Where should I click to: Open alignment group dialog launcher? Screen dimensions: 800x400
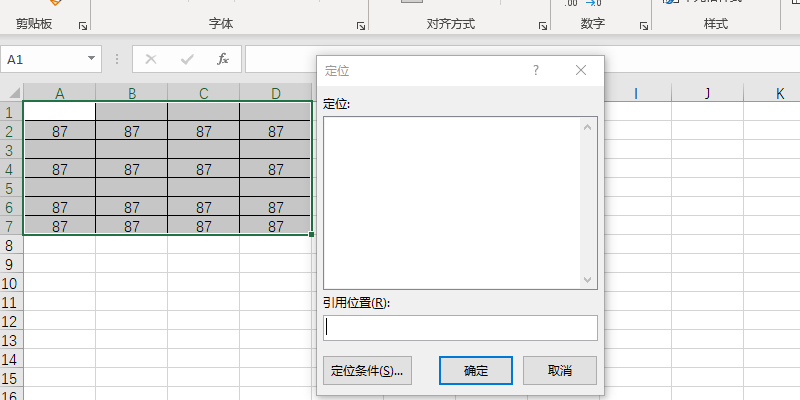click(x=543, y=26)
